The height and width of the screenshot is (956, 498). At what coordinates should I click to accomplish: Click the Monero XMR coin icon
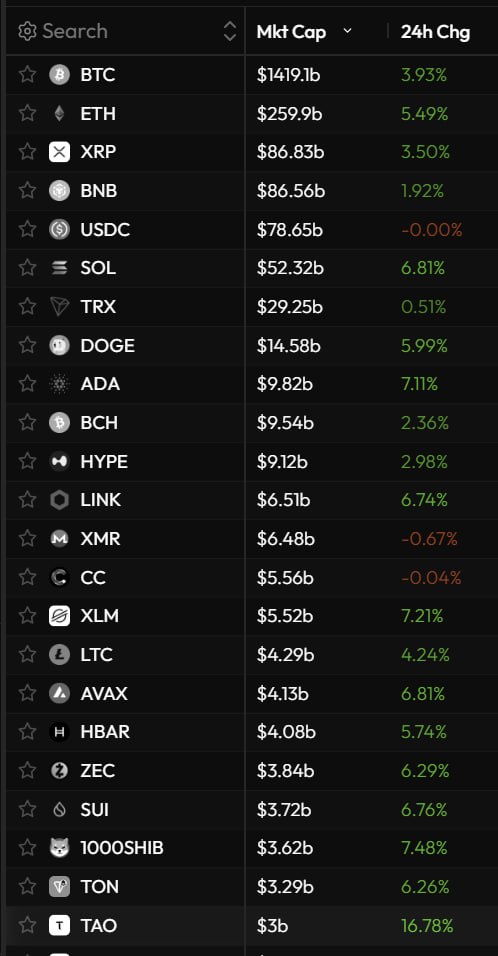pos(59,538)
